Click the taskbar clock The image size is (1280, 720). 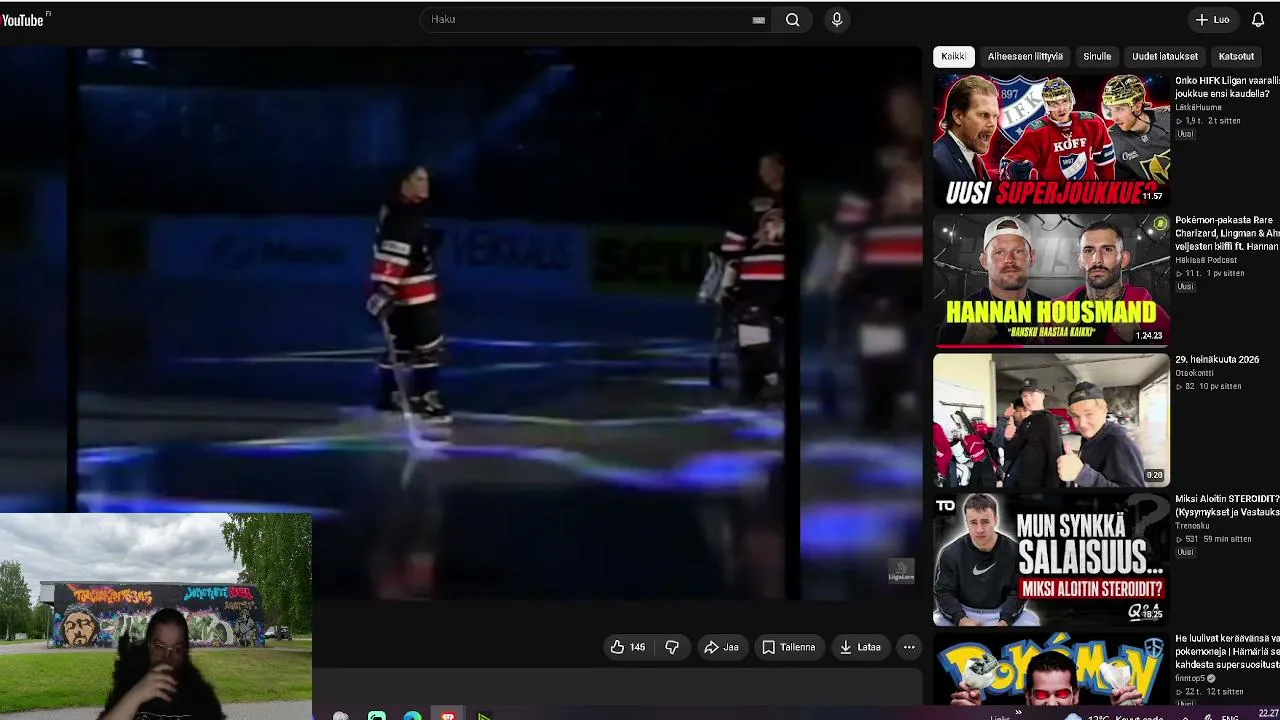click(1268, 714)
